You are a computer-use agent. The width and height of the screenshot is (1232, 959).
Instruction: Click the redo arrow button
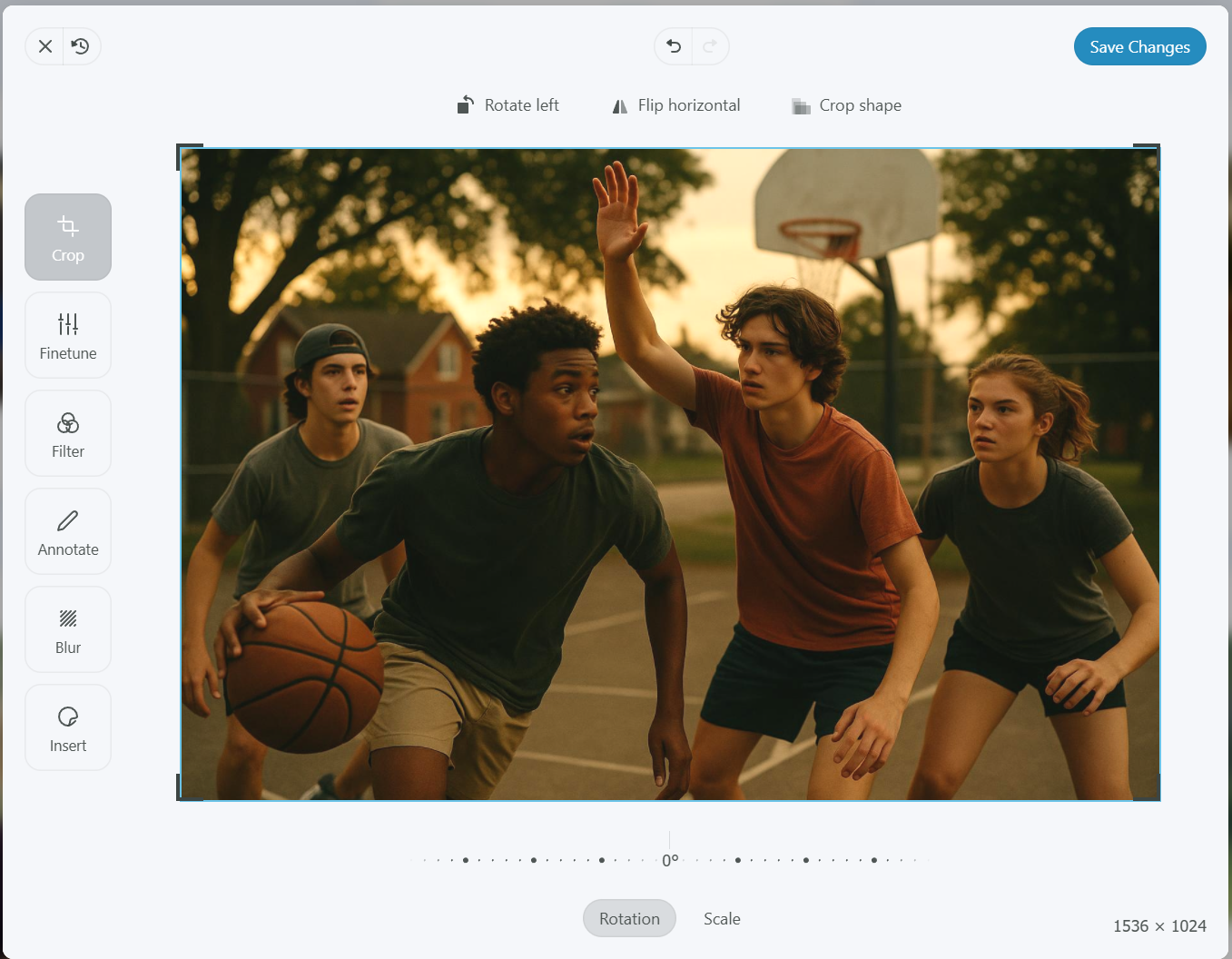click(710, 46)
